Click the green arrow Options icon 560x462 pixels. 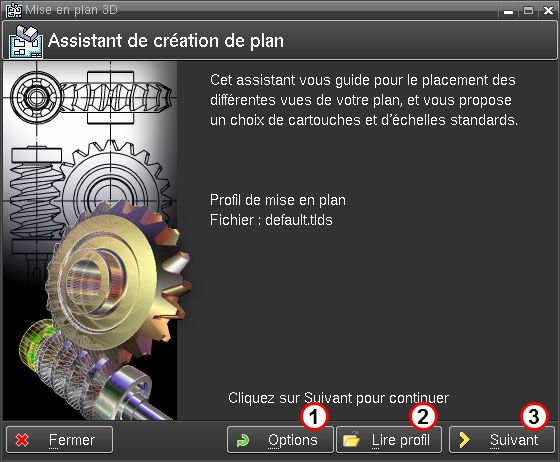pos(243,441)
